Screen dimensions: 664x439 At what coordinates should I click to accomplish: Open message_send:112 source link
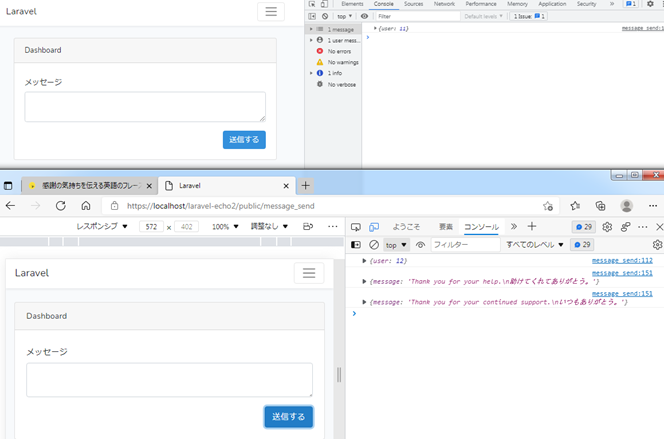point(622,260)
